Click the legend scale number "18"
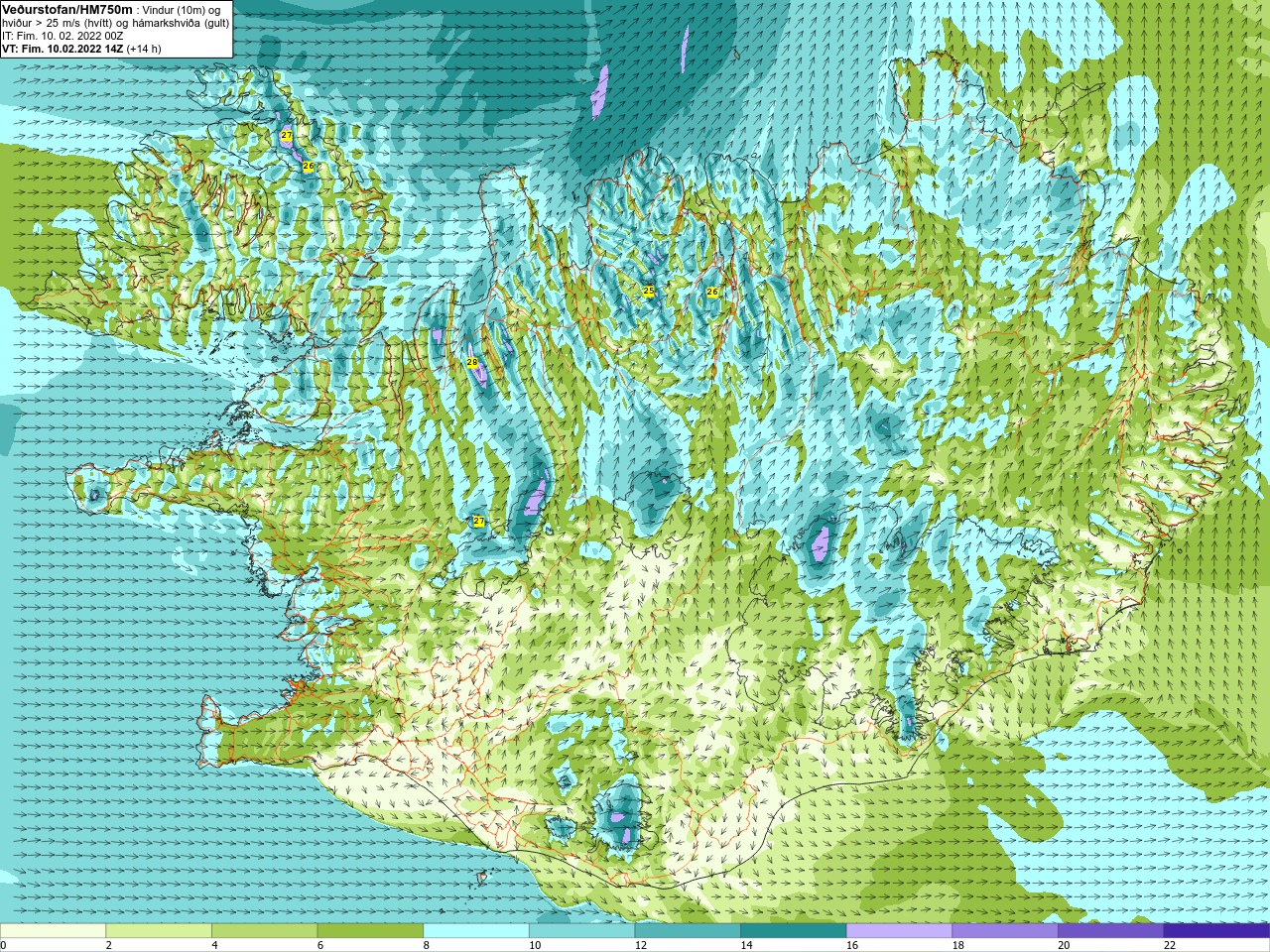Image resolution: width=1270 pixels, height=952 pixels. pyautogui.click(x=958, y=945)
